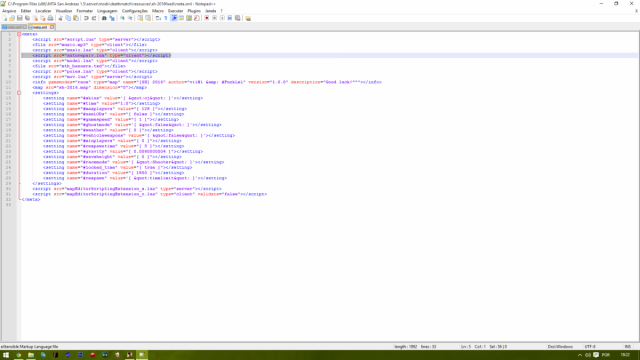
Task: Open the Windows Start menu
Action: click(6, 355)
